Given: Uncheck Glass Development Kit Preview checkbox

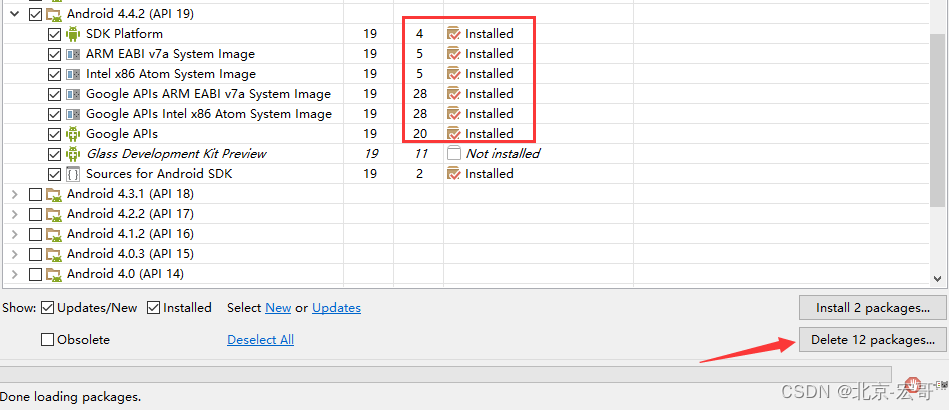Looking at the screenshot, I should coord(54,154).
